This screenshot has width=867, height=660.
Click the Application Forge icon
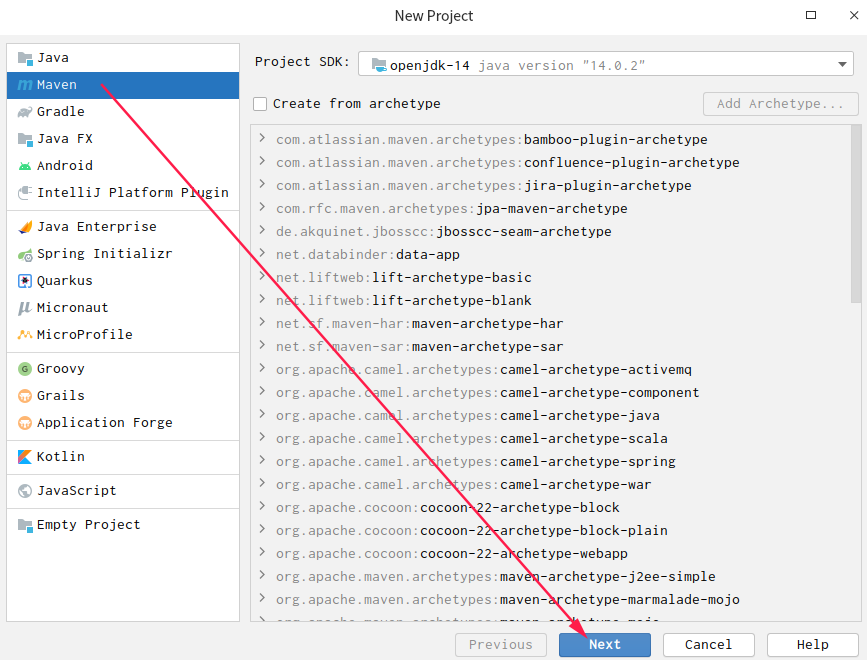click(25, 423)
